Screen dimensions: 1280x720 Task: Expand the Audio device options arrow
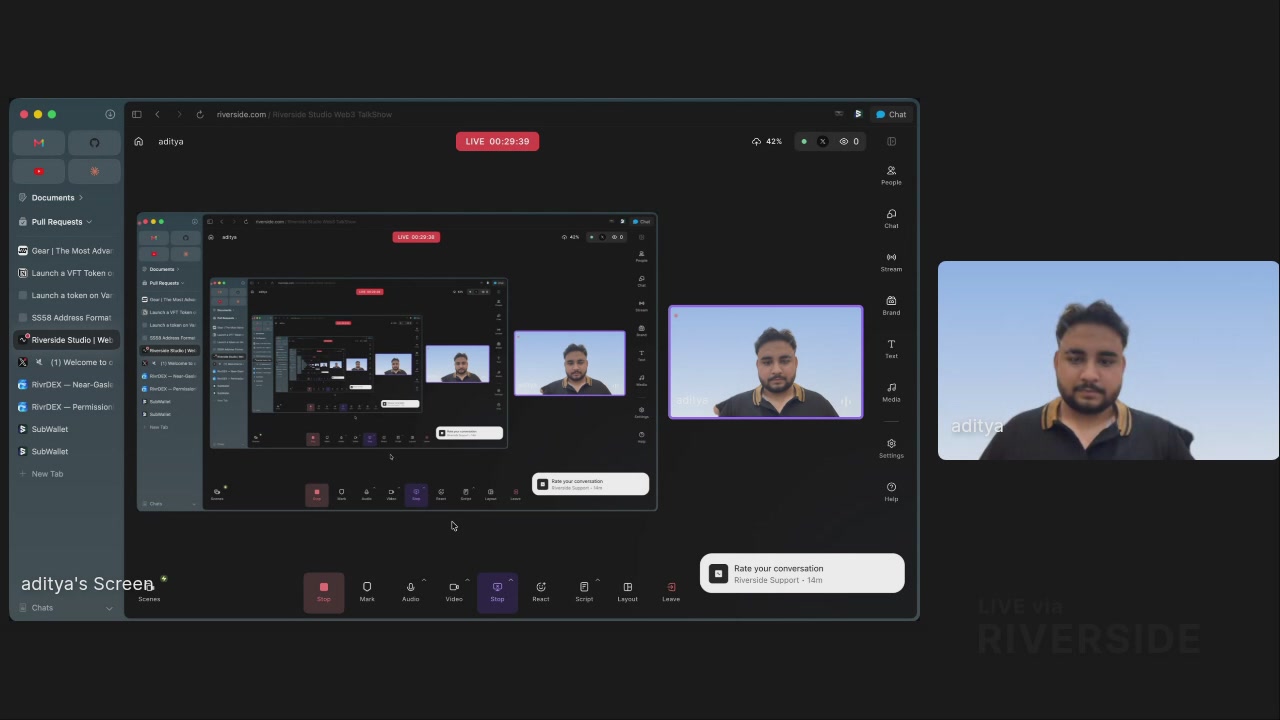tap(423, 580)
